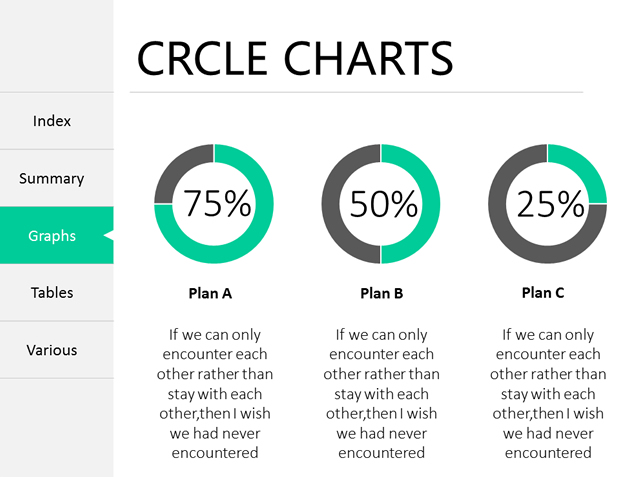Screen dimensions: 635x477
Task: Select the Plan B description paragraph
Action: pos(381,394)
